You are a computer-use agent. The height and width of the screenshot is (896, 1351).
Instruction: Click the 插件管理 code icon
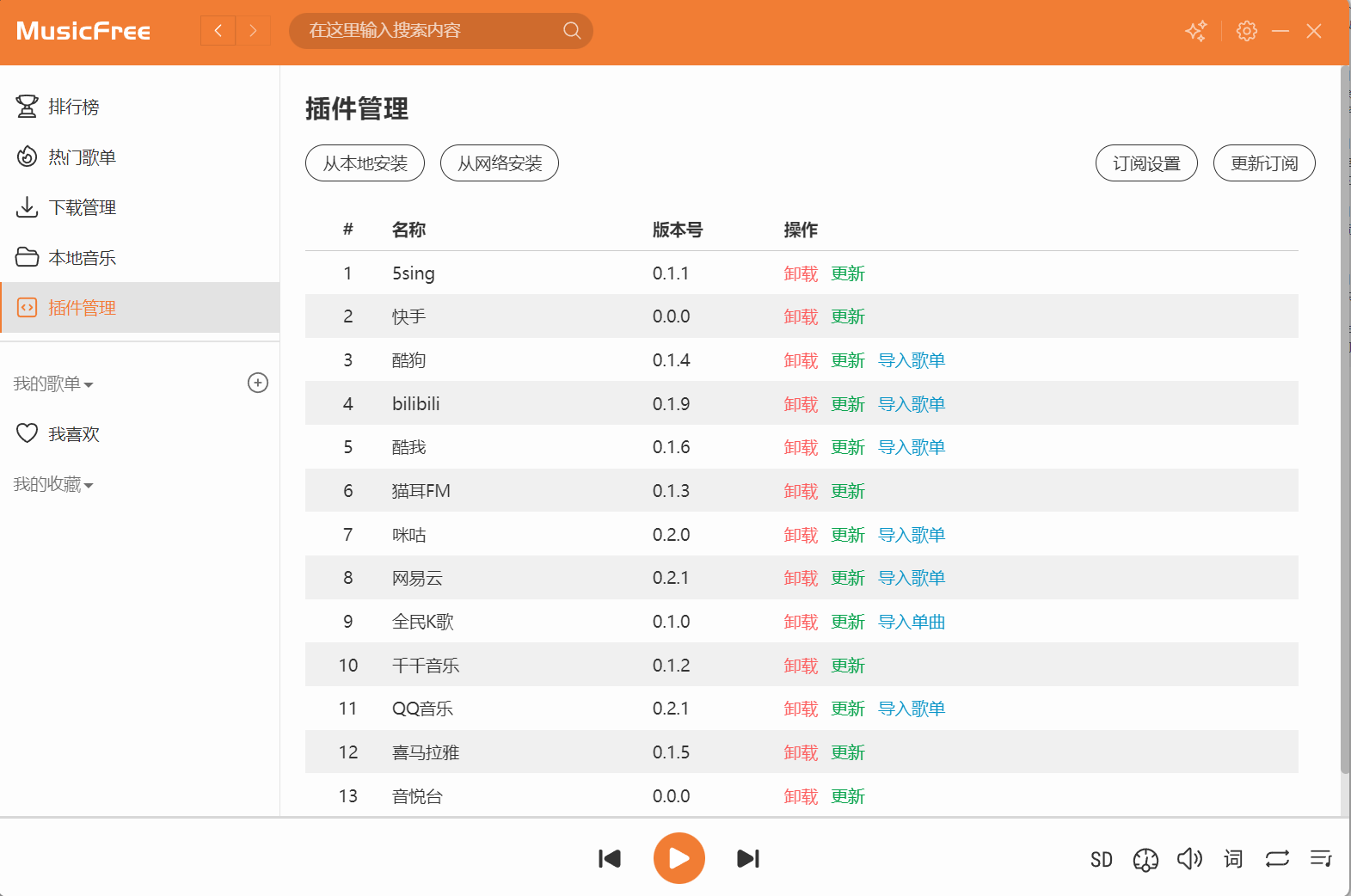coord(28,307)
